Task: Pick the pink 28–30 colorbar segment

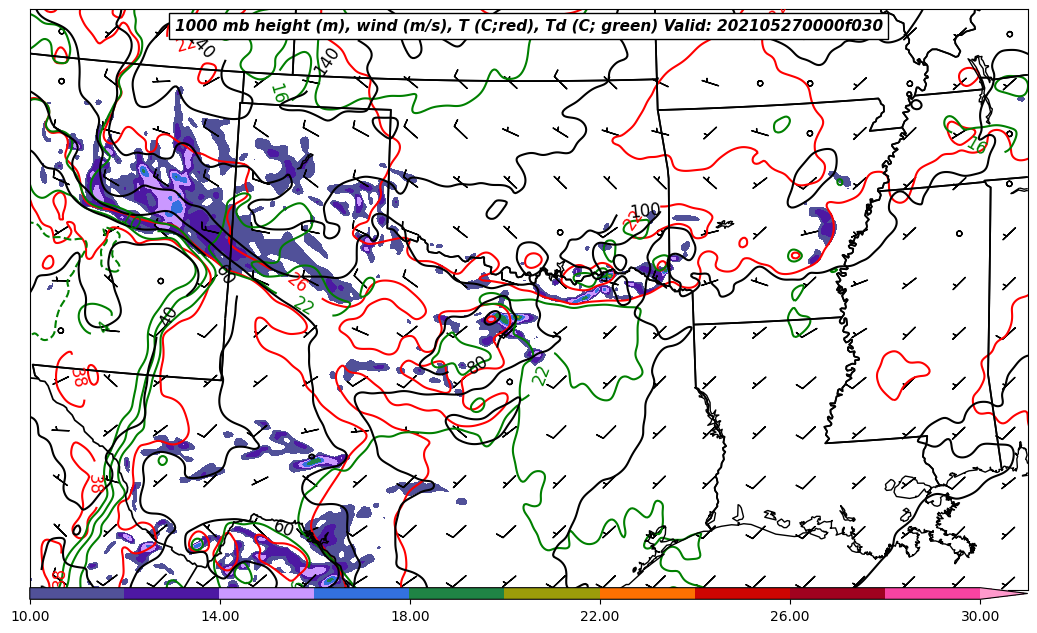Action: point(932,593)
